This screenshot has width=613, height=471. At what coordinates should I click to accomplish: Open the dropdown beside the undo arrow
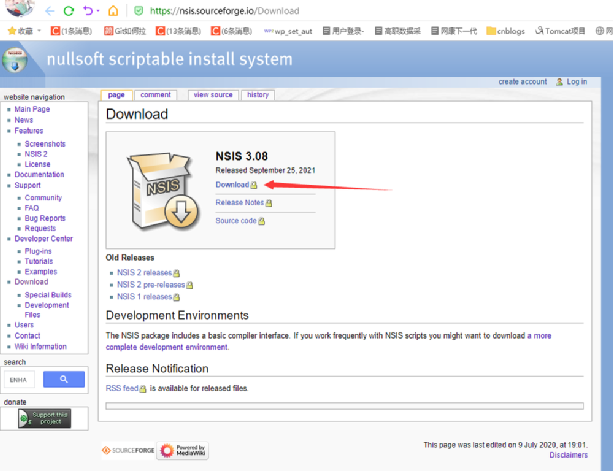tap(98, 11)
